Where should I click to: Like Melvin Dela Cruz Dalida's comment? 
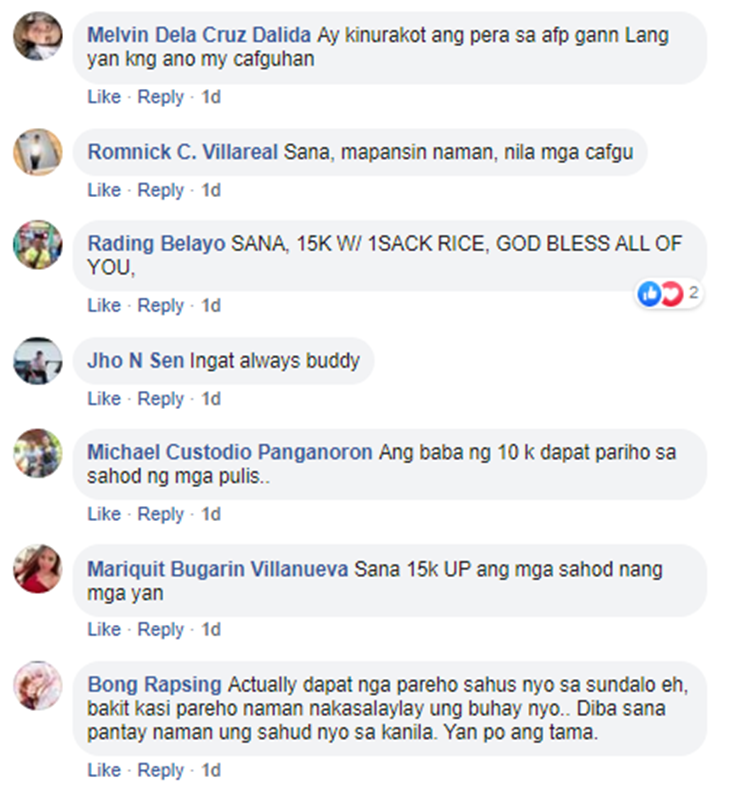coord(104,97)
